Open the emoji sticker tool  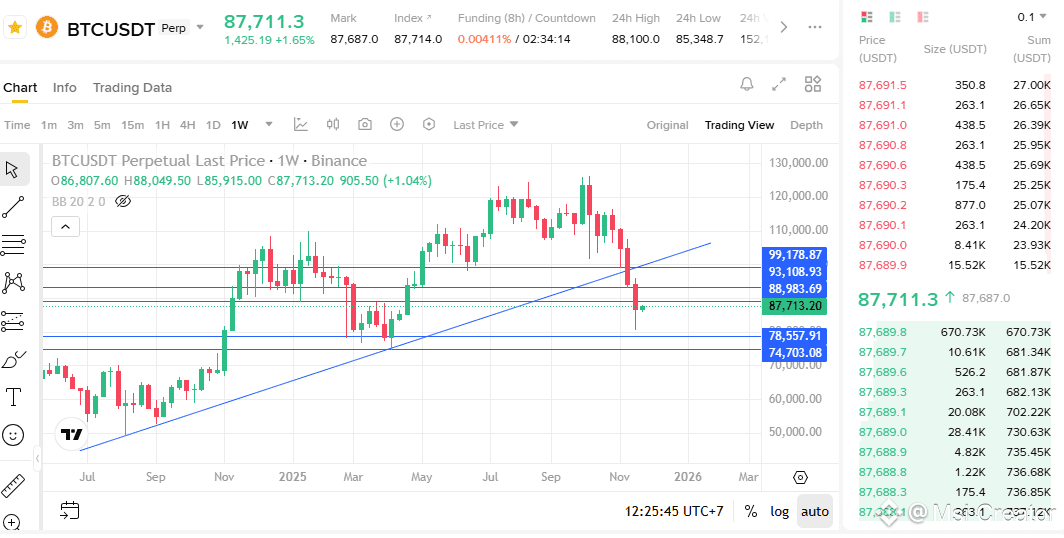(x=14, y=435)
